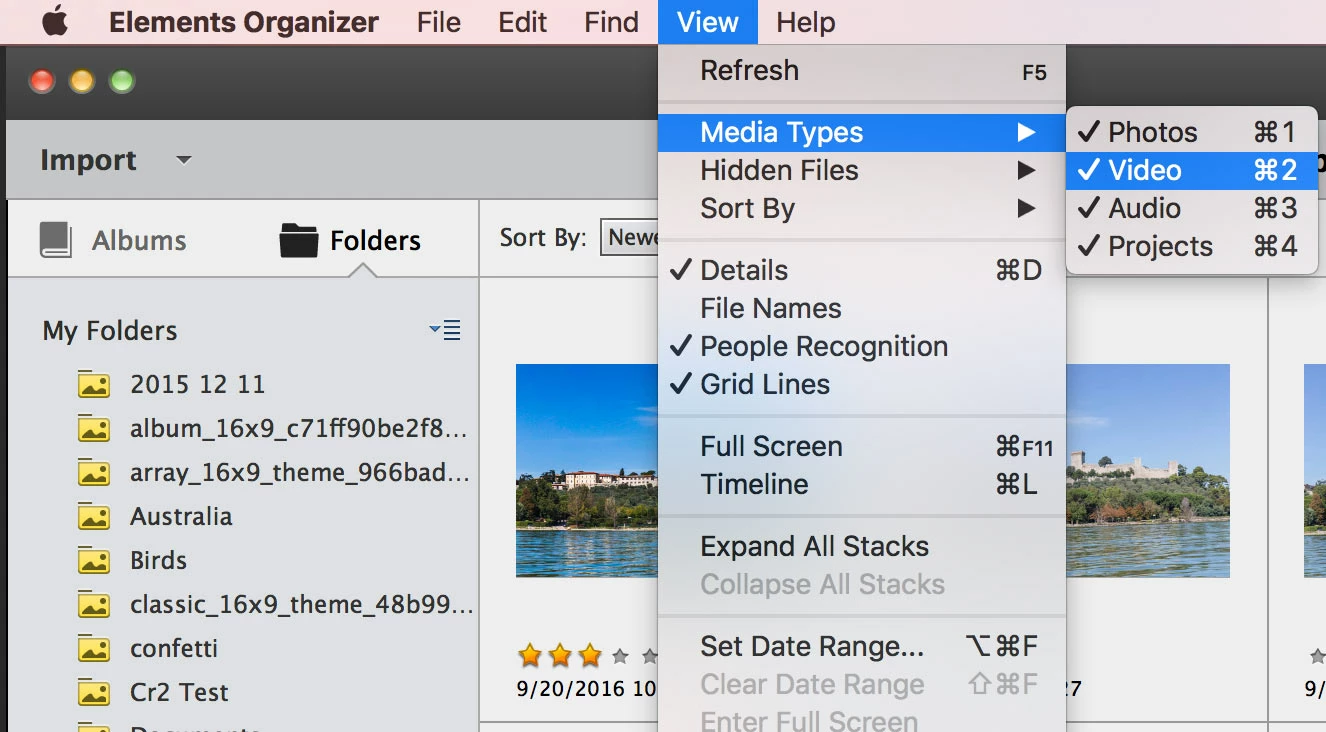Switch to the Albums tab
This screenshot has height=732, width=1326.
(x=113, y=240)
